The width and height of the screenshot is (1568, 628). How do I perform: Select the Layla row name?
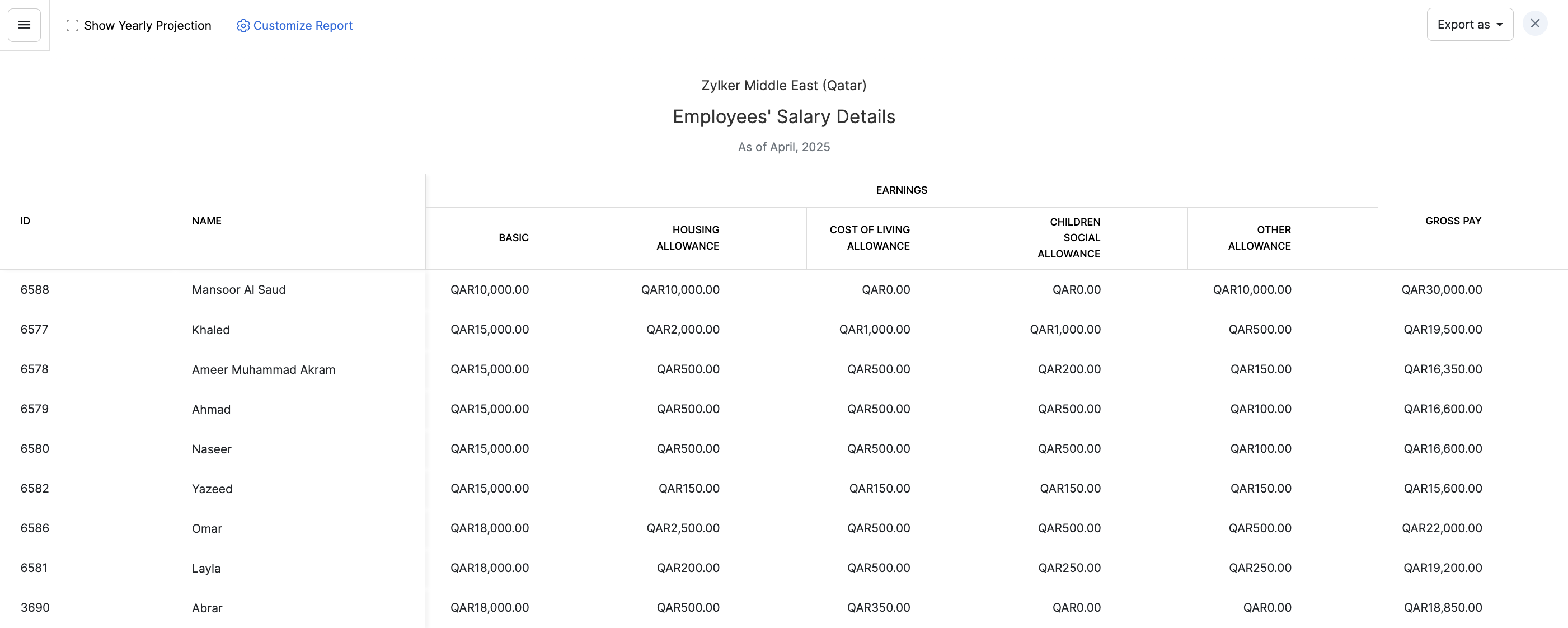pyautogui.click(x=206, y=568)
